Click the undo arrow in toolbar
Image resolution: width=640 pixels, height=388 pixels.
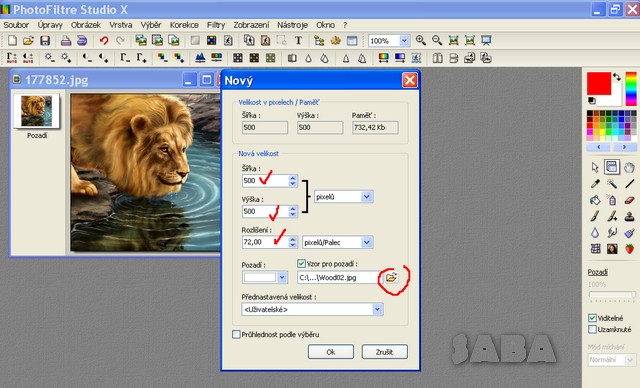(x=104, y=40)
